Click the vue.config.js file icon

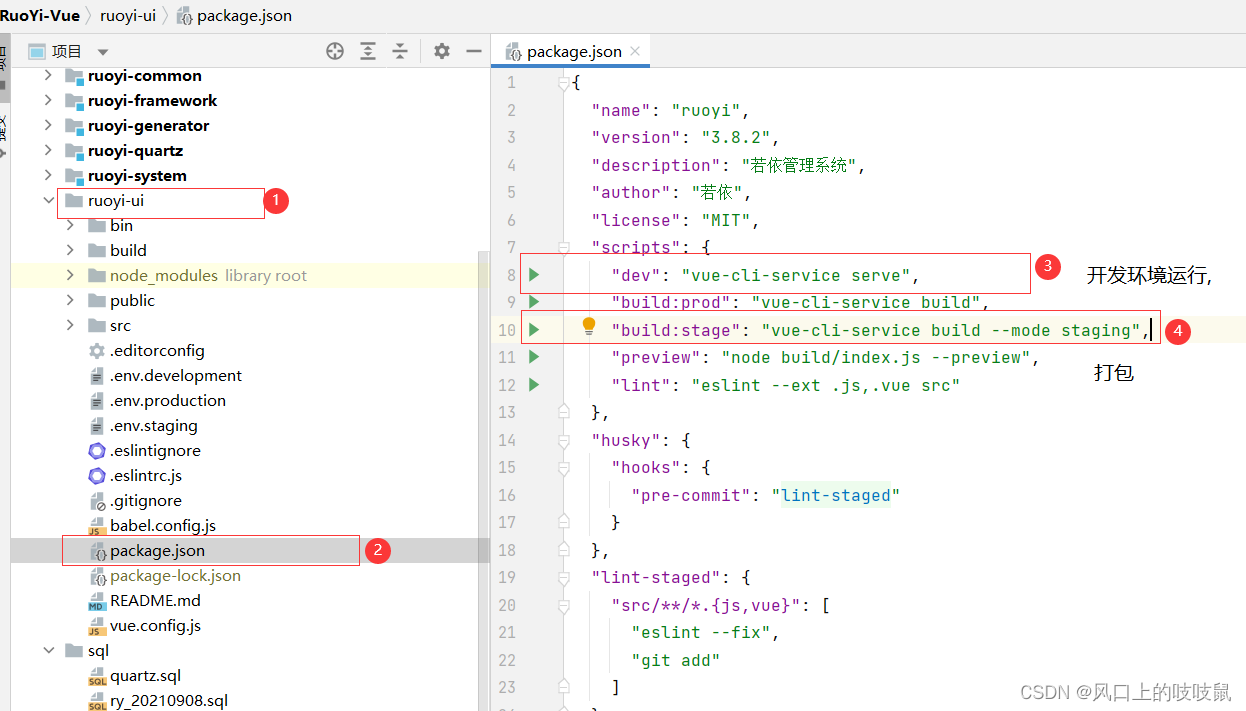[97, 626]
